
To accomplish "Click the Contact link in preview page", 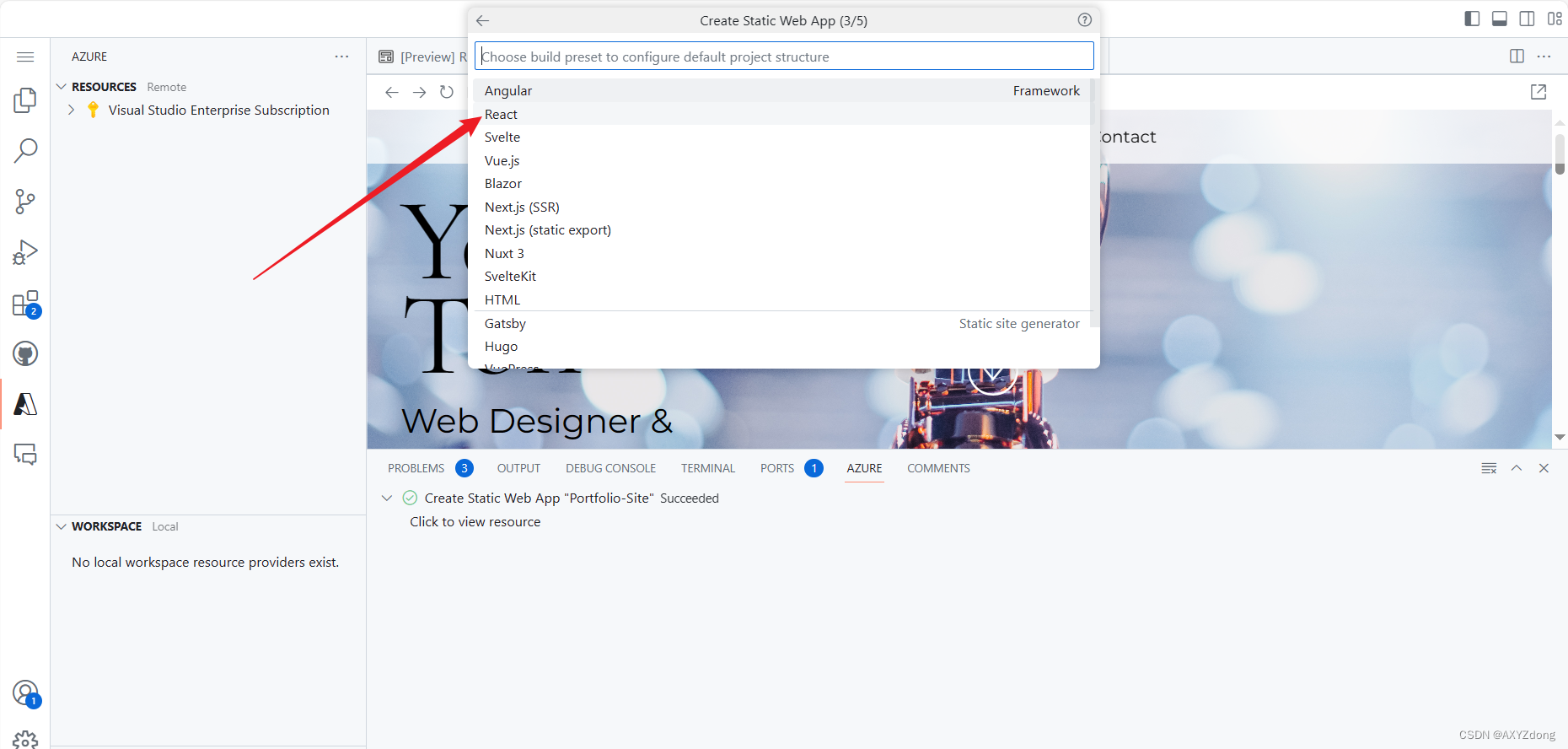I will click(1128, 137).
